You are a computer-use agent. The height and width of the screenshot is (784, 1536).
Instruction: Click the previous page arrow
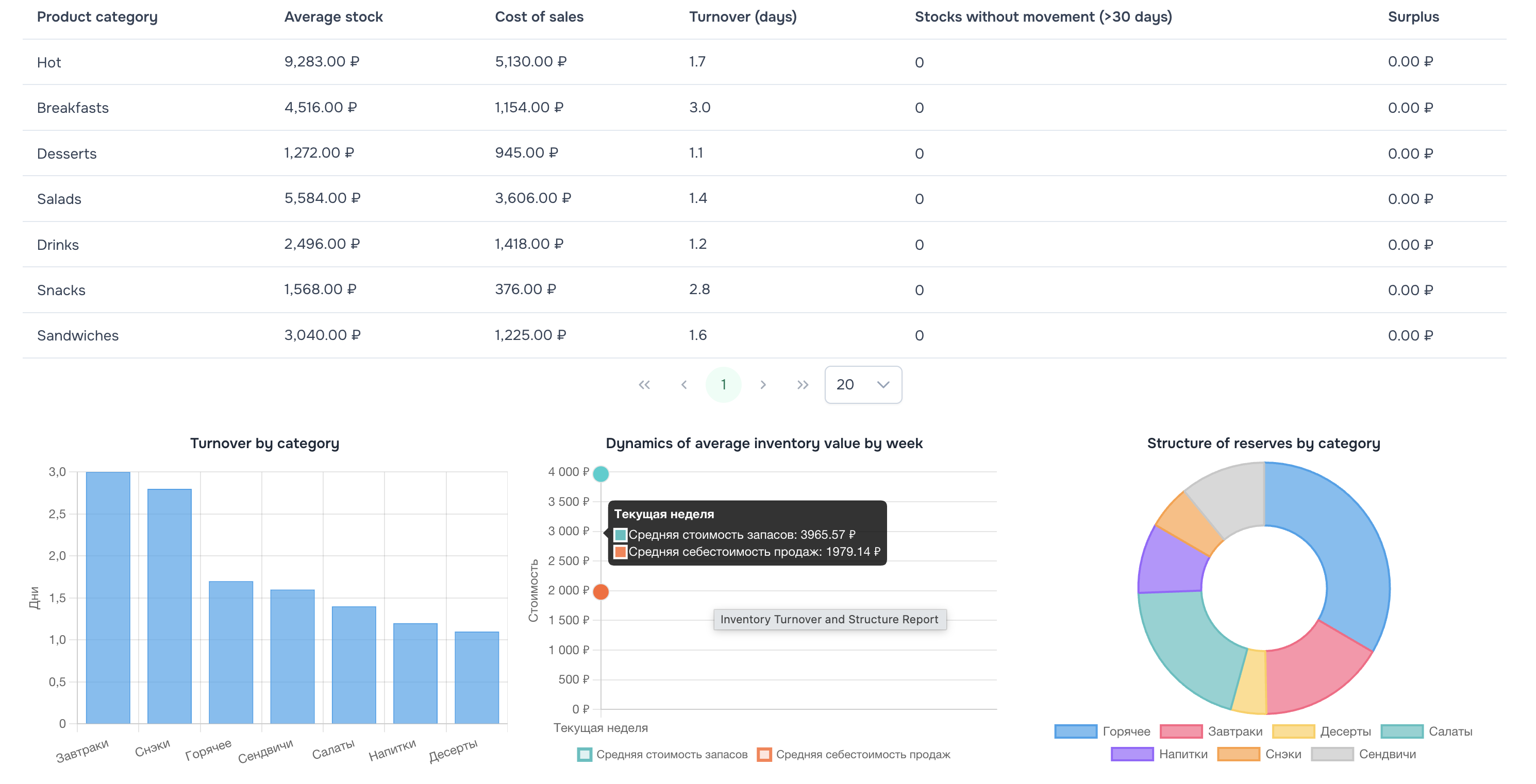[684, 384]
